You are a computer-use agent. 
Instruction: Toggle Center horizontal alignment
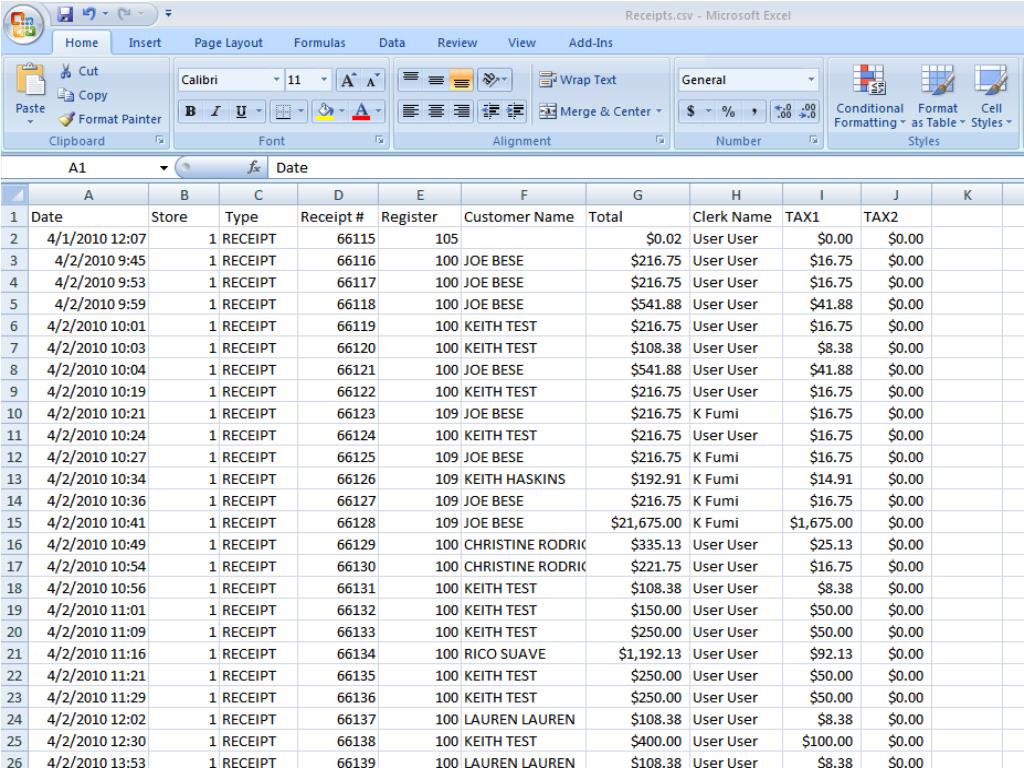click(436, 112)
